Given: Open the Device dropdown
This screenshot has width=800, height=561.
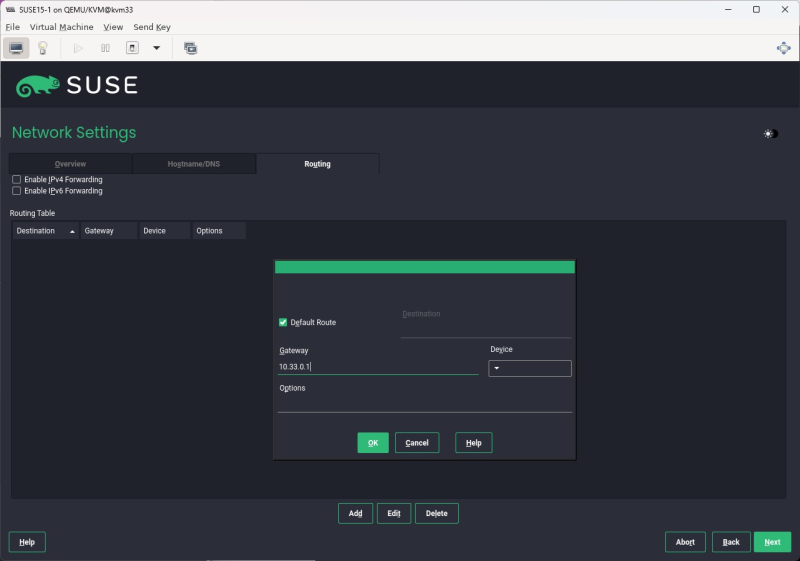Looking at the screenshot, I should [x=530, y=368].
